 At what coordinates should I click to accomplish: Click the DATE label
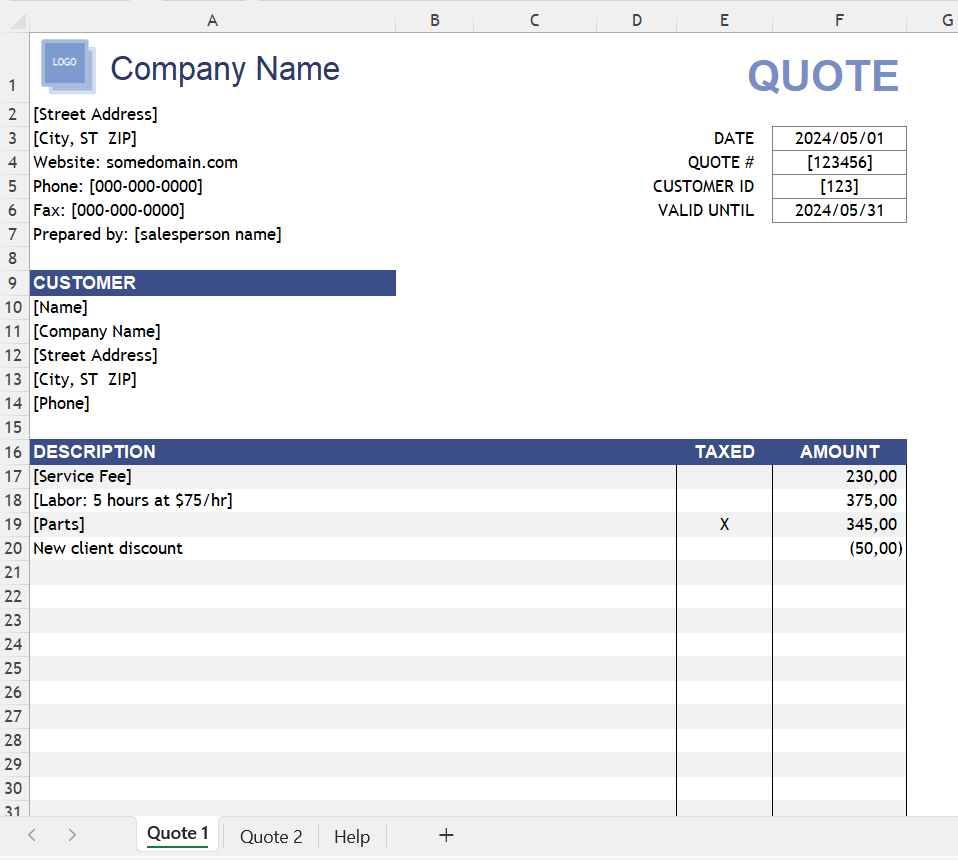(x=734, y=139)
